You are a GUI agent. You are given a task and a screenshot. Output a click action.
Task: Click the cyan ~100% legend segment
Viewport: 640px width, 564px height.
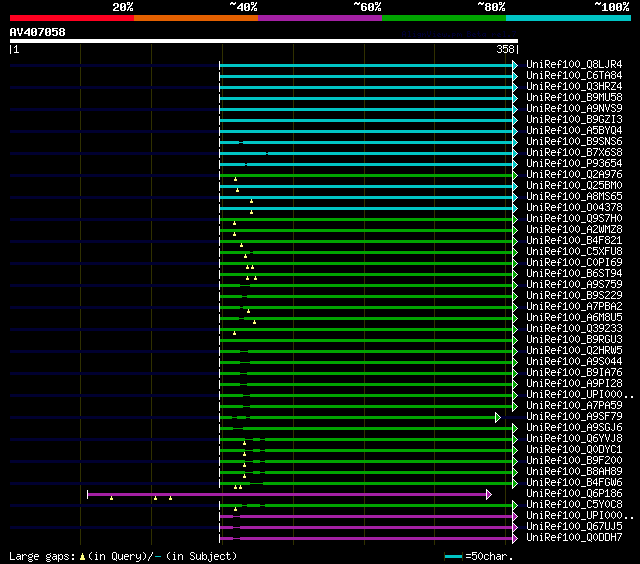coord(567,18)
